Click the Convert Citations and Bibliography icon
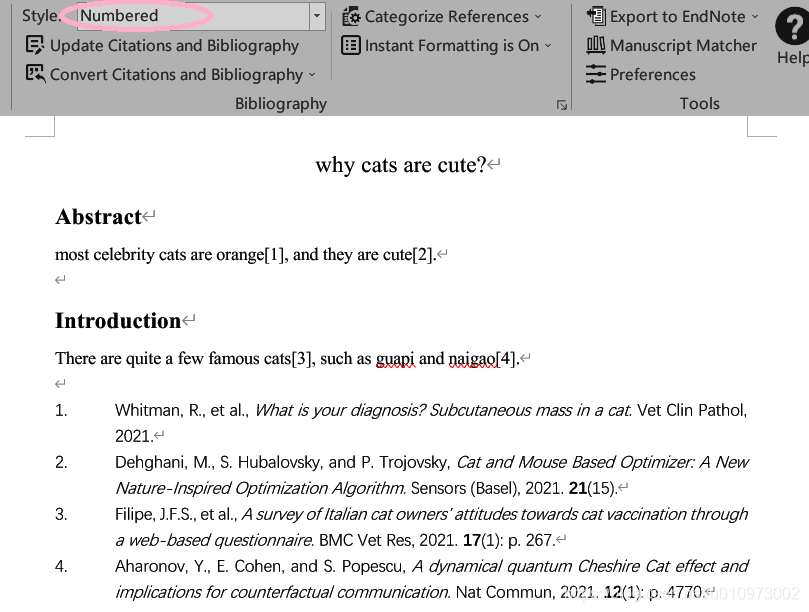809x612 pixels. point(35,74)
